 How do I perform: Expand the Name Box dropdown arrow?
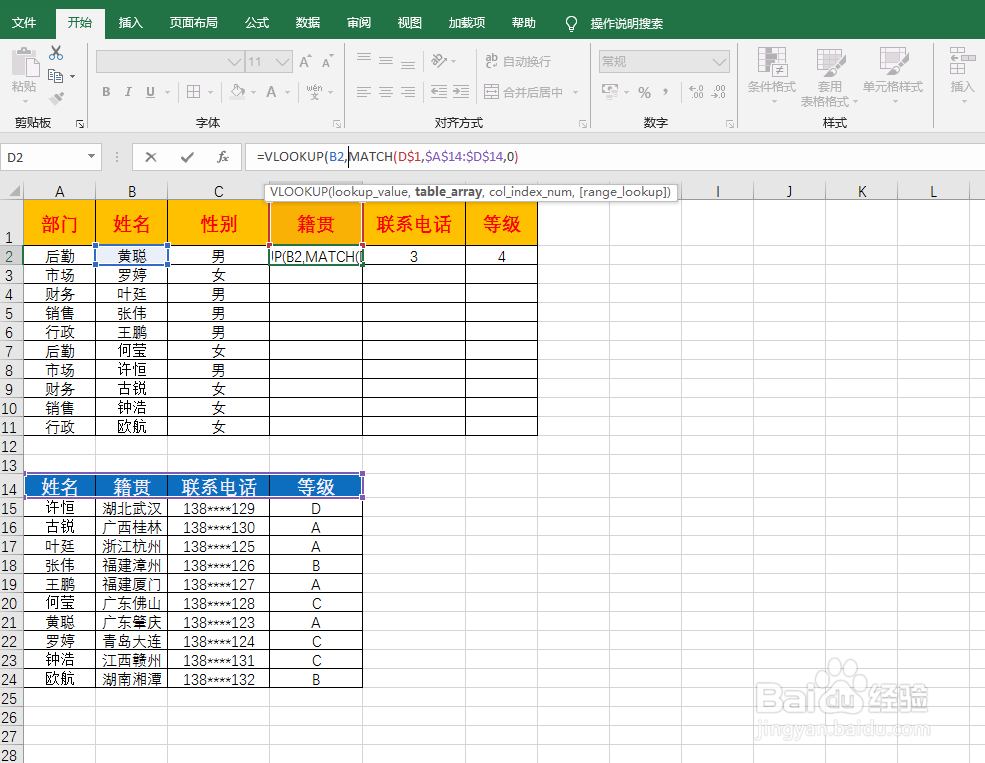[x=91, y=156]
